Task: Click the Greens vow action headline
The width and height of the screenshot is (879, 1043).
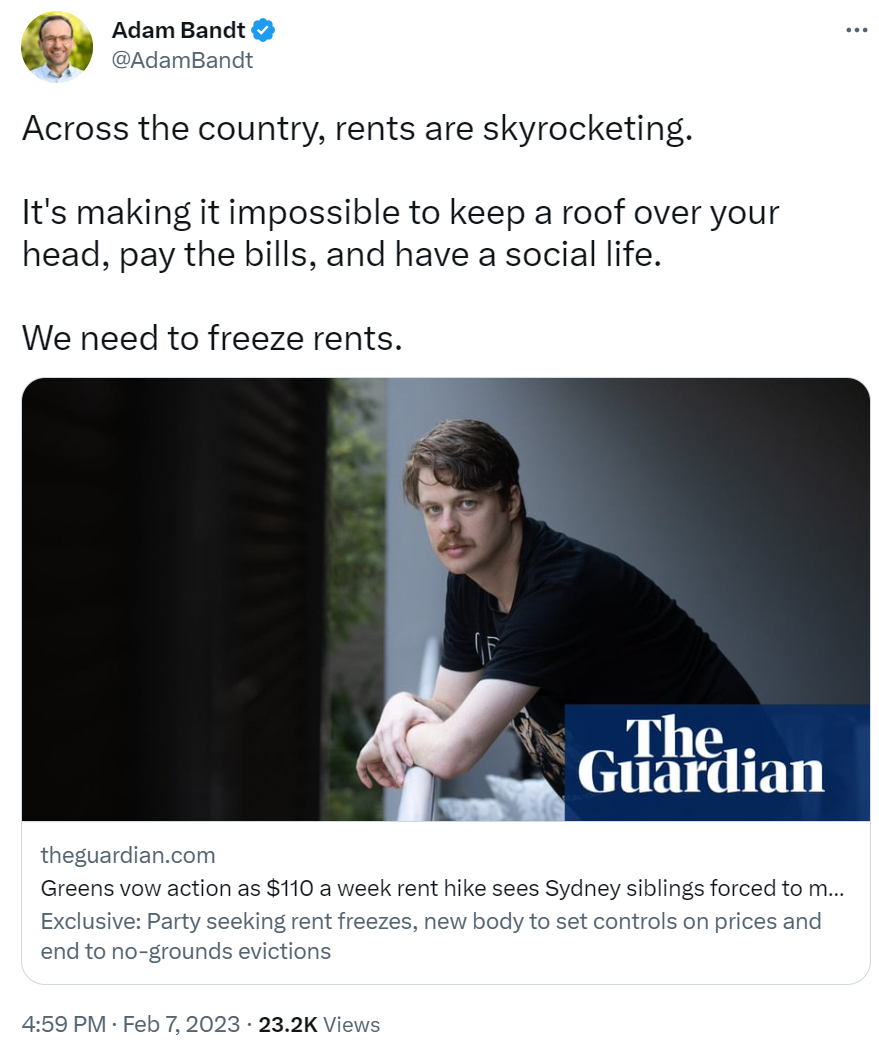Action: pyautogui.click(x=442, y=888)
